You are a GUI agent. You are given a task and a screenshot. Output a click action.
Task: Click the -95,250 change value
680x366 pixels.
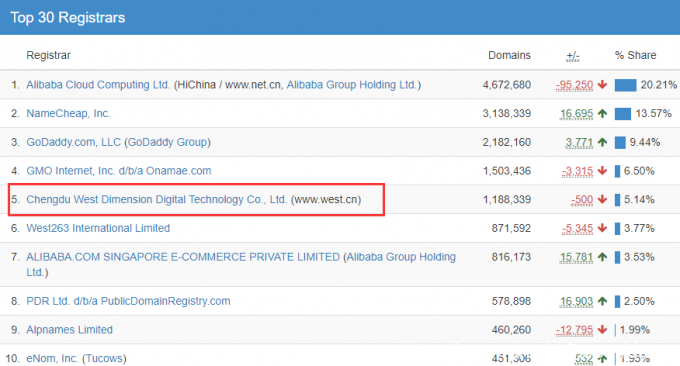pyautogui.click(x=575, y=85)
